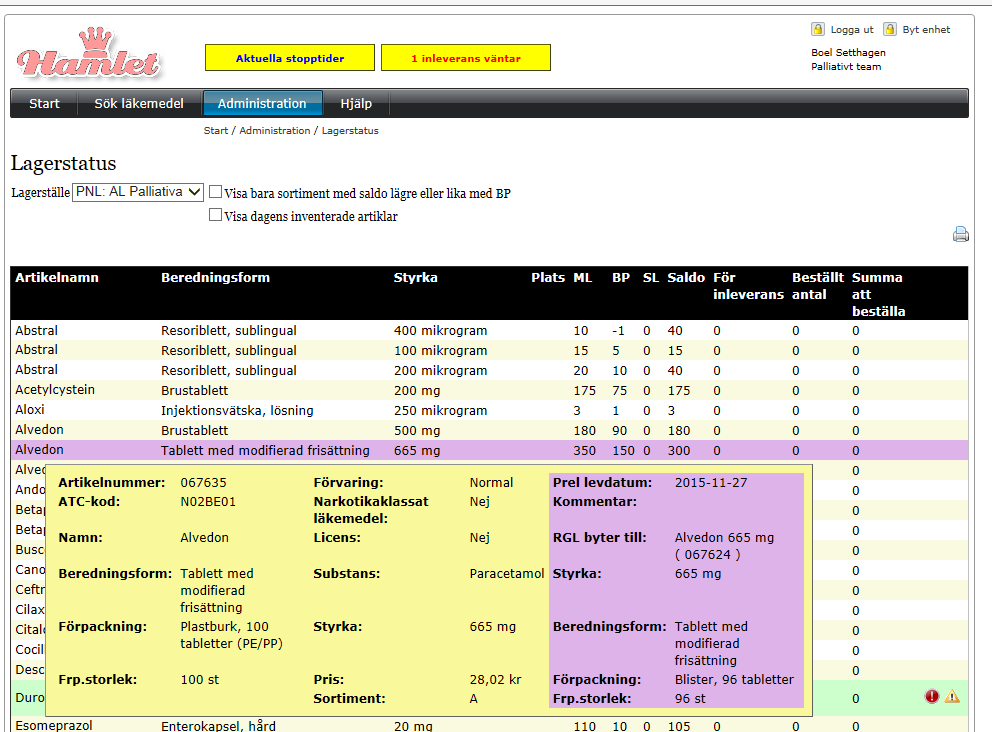The image size is (992, 732).
Task: Go to Administration in breadcrumb
Action: [275, 130]
